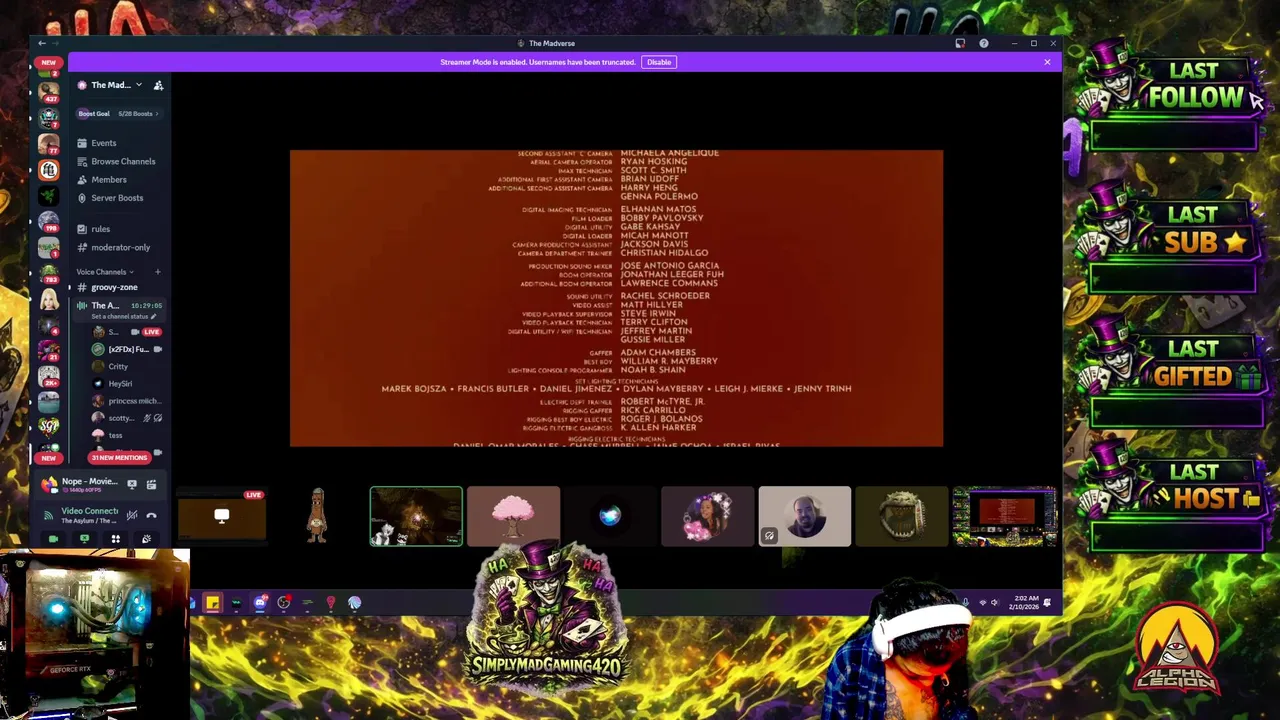Click the red LIVE badge in voice member list

tap(151, 331)
